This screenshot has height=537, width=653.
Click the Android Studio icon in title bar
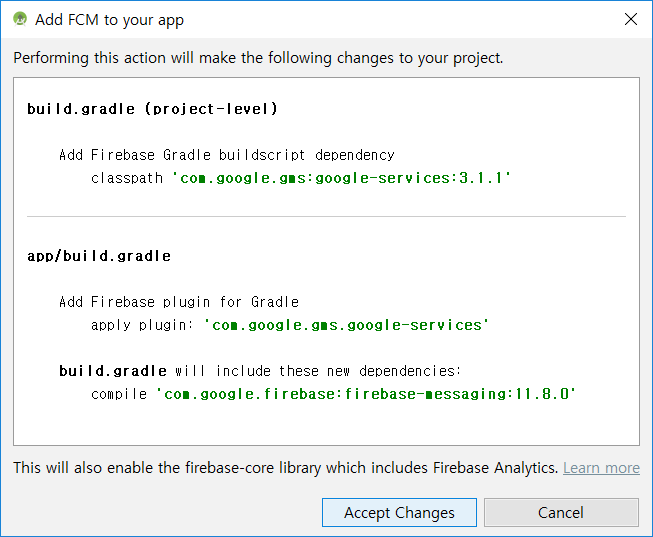[x=20, y=19]
